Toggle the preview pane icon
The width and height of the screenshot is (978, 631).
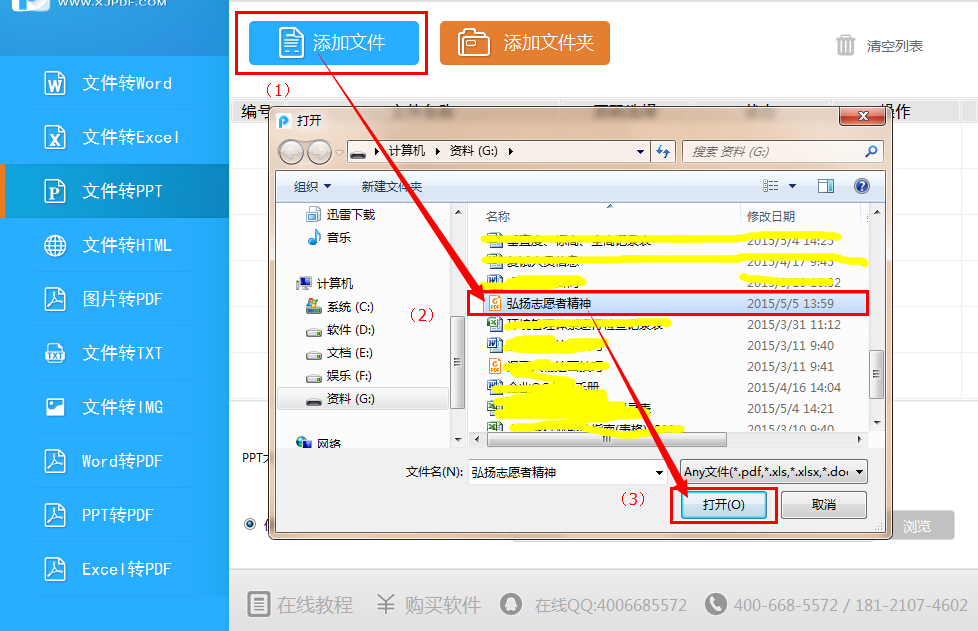point(826,186)
